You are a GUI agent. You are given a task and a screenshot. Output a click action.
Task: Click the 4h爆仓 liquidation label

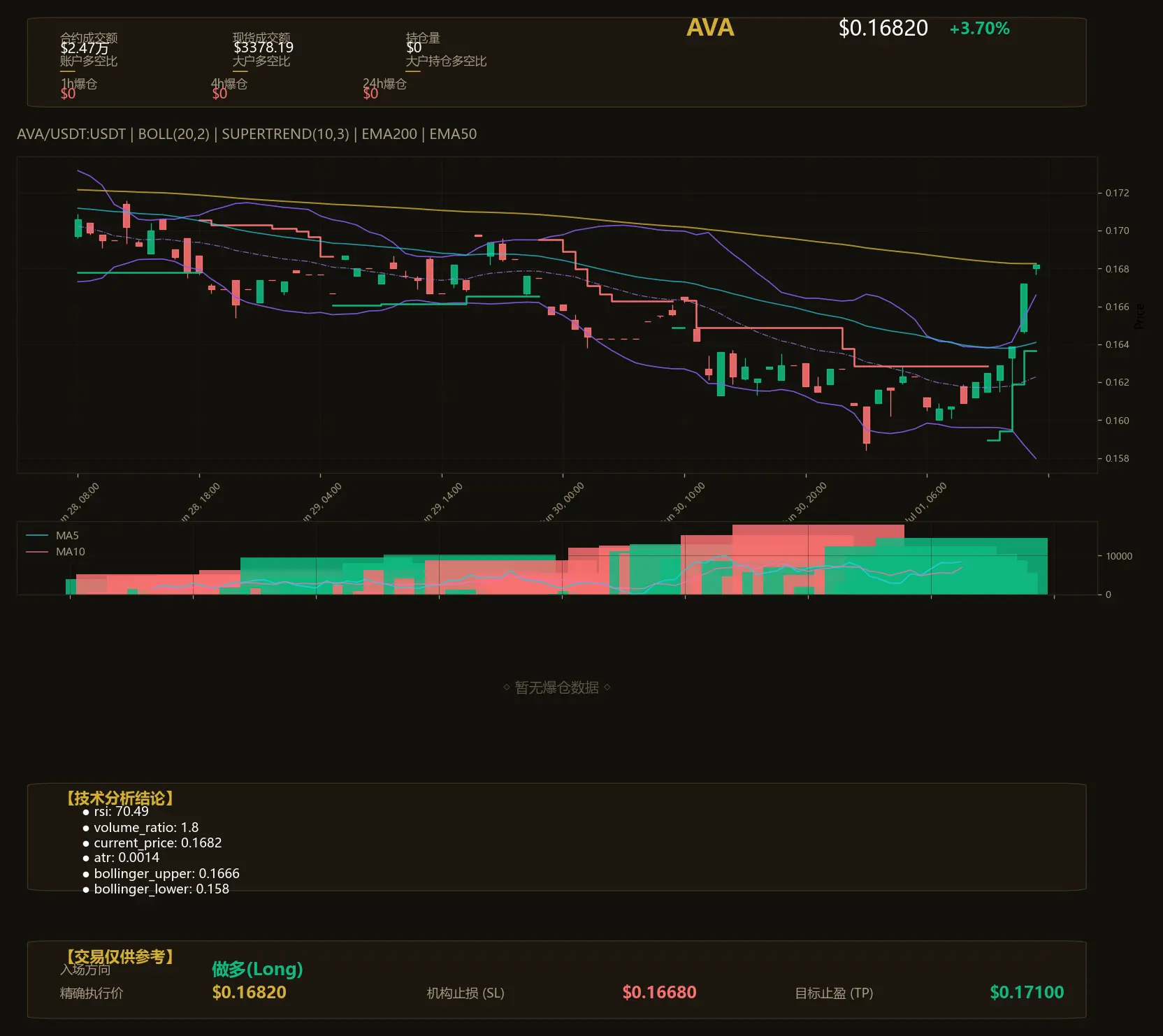pyautogui.click(x=229, y=84)
